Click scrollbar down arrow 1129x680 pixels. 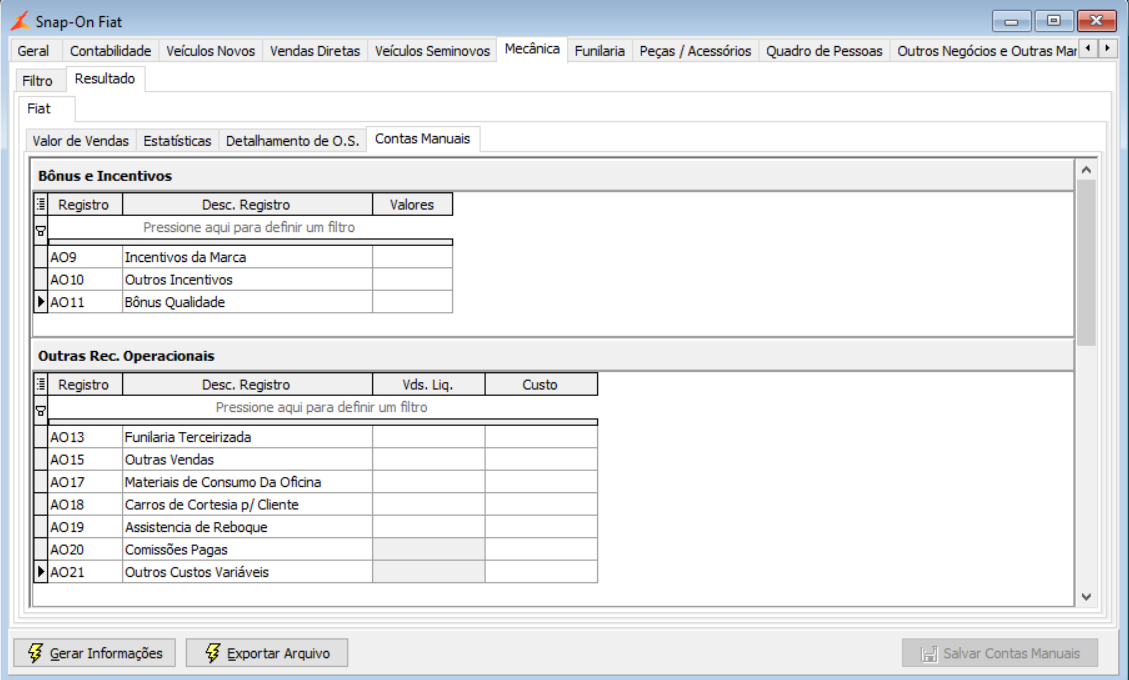1087,596
